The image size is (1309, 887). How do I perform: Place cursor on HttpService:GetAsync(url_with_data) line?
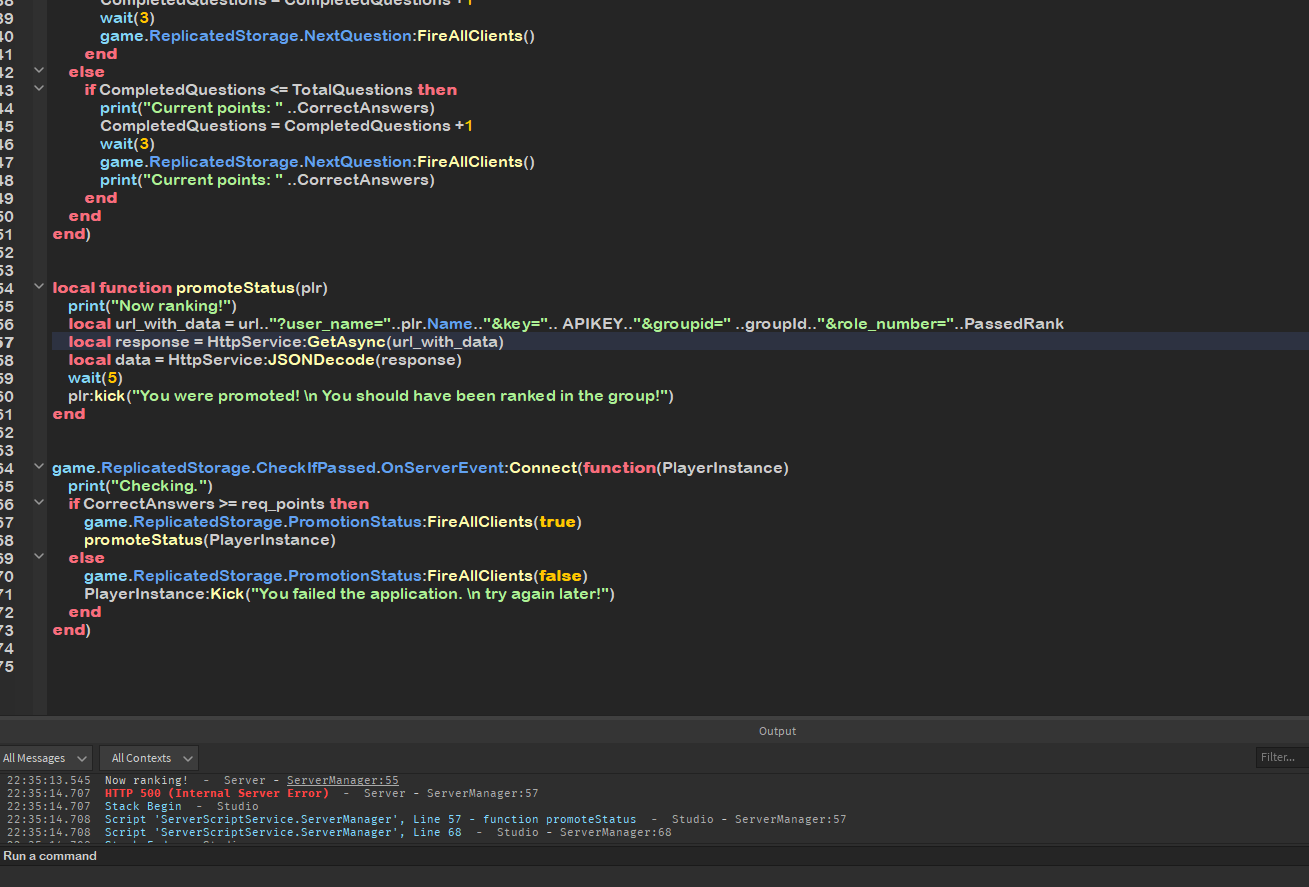286,341
